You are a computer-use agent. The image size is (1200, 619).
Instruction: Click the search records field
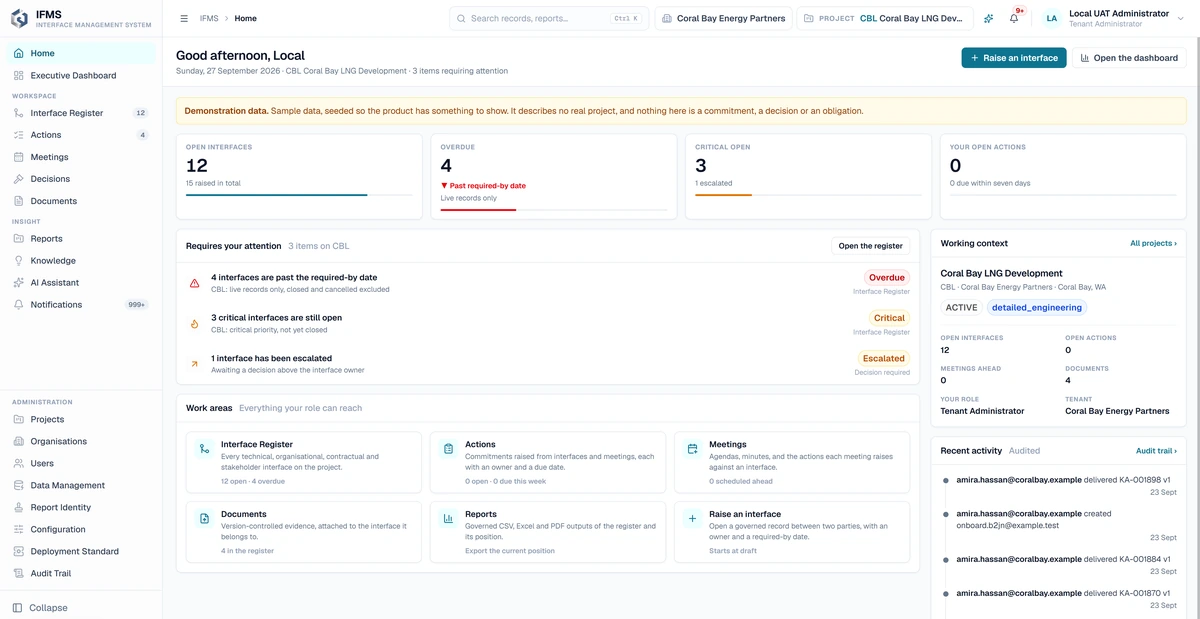point(549,18)
